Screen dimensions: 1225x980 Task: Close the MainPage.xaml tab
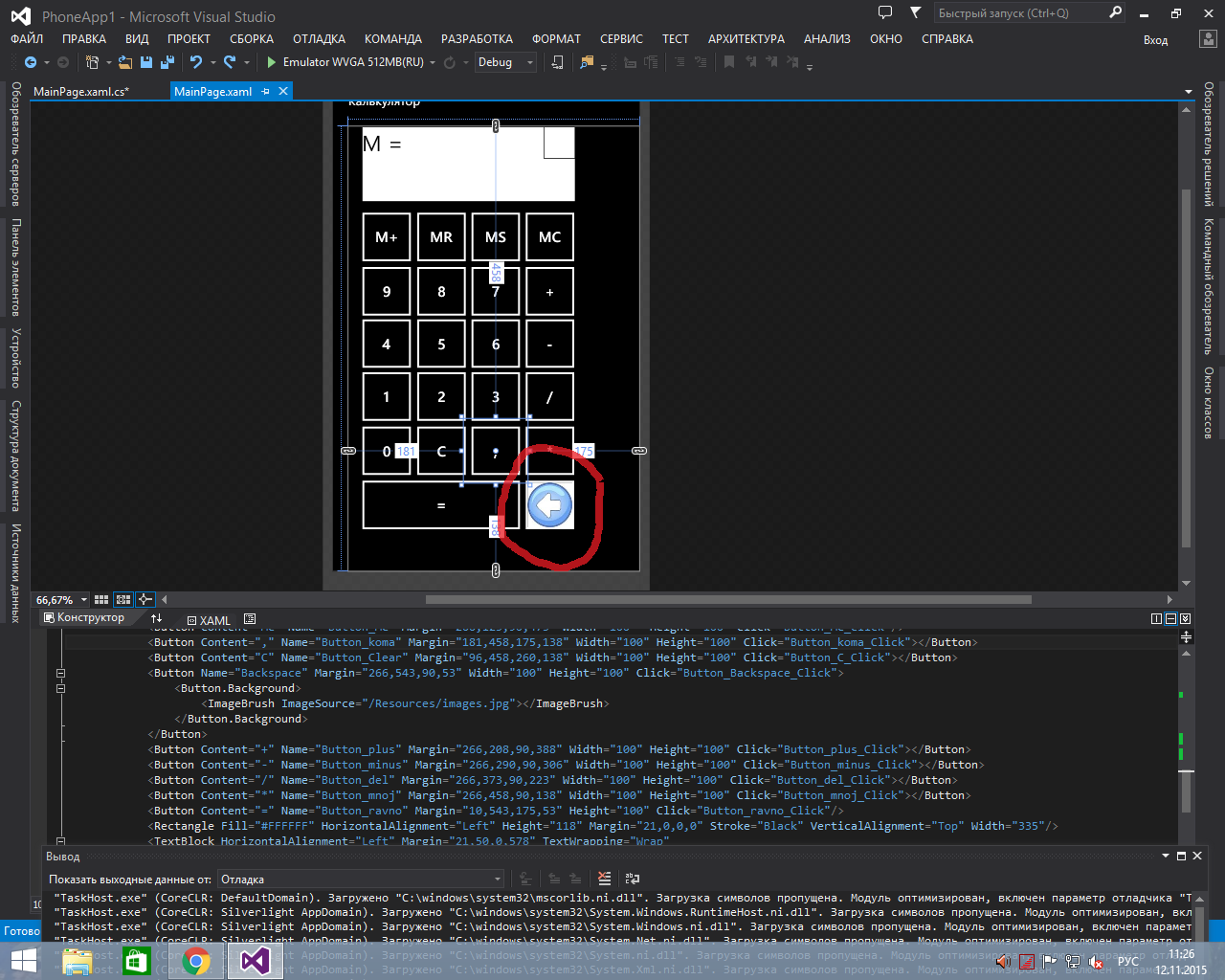(282, 91)
